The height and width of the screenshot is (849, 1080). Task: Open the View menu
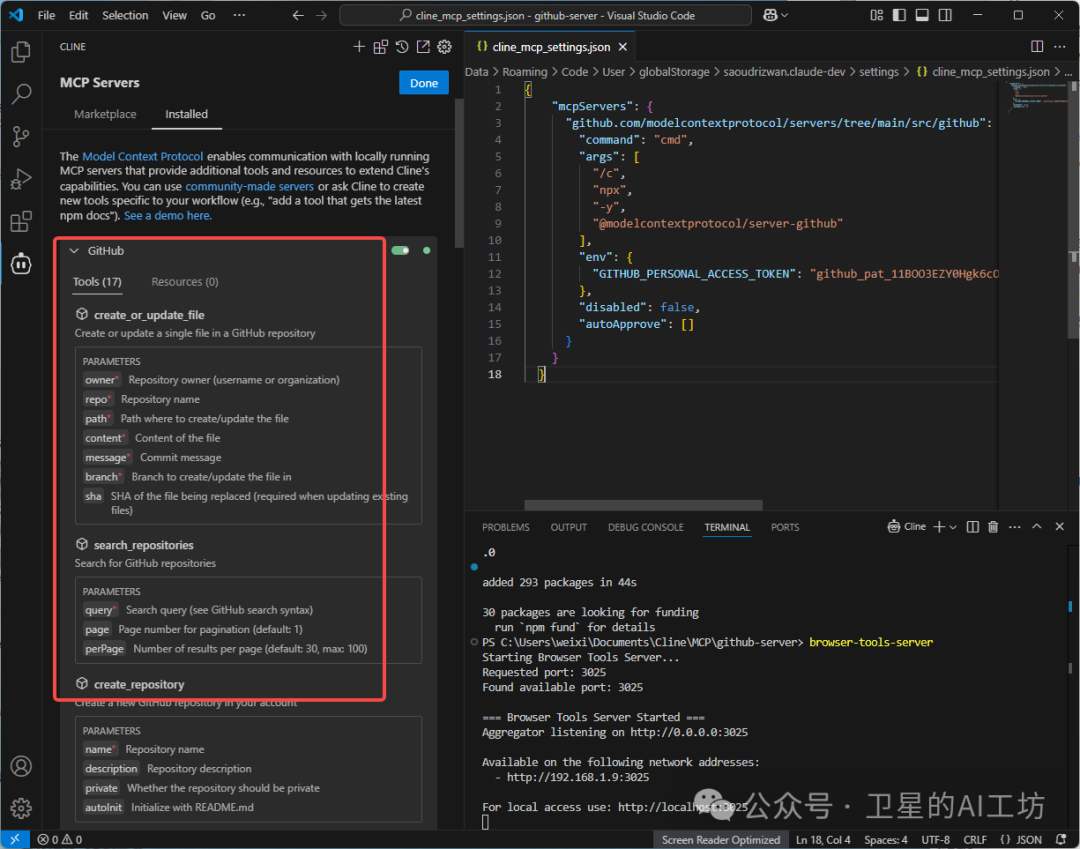tap(174, 15)
